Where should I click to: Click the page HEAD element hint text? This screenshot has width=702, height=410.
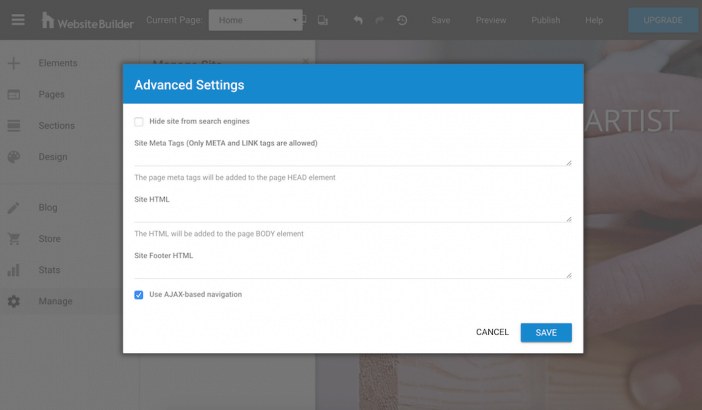[235, 178]
